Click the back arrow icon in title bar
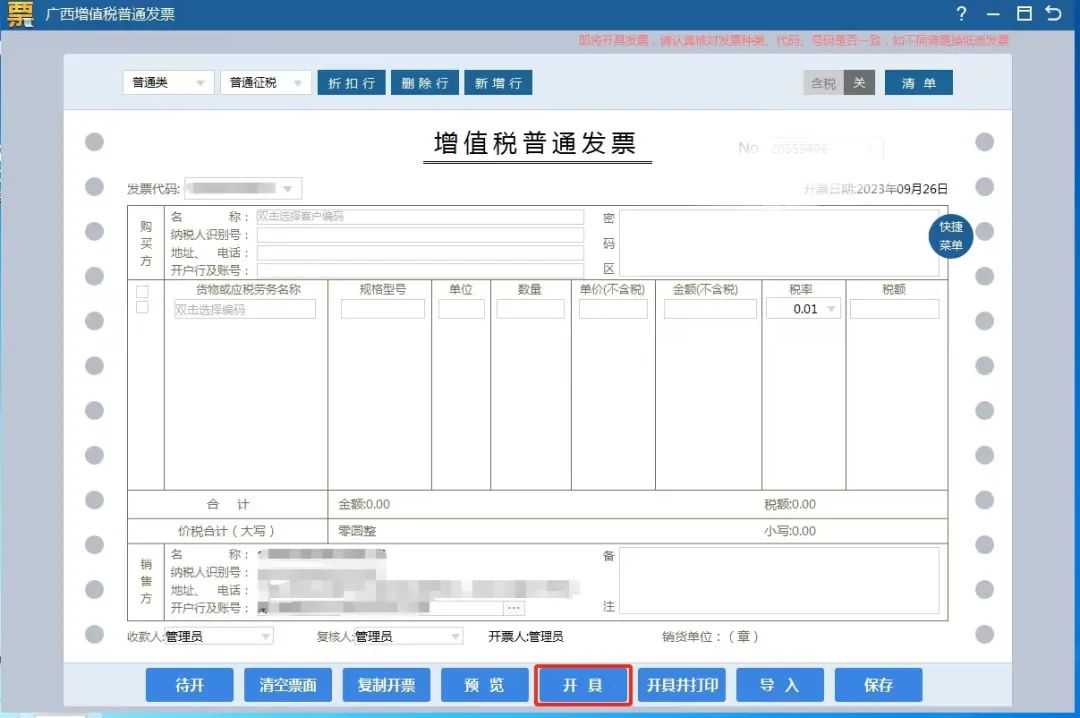This screenshot has width=1080, height=718. 1053,13
